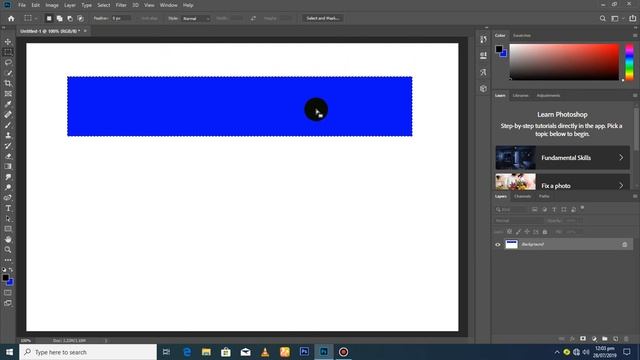Pick a color in the color field
Screen dimensions: 640x360
pyautogui.click(x=564, y=62)
